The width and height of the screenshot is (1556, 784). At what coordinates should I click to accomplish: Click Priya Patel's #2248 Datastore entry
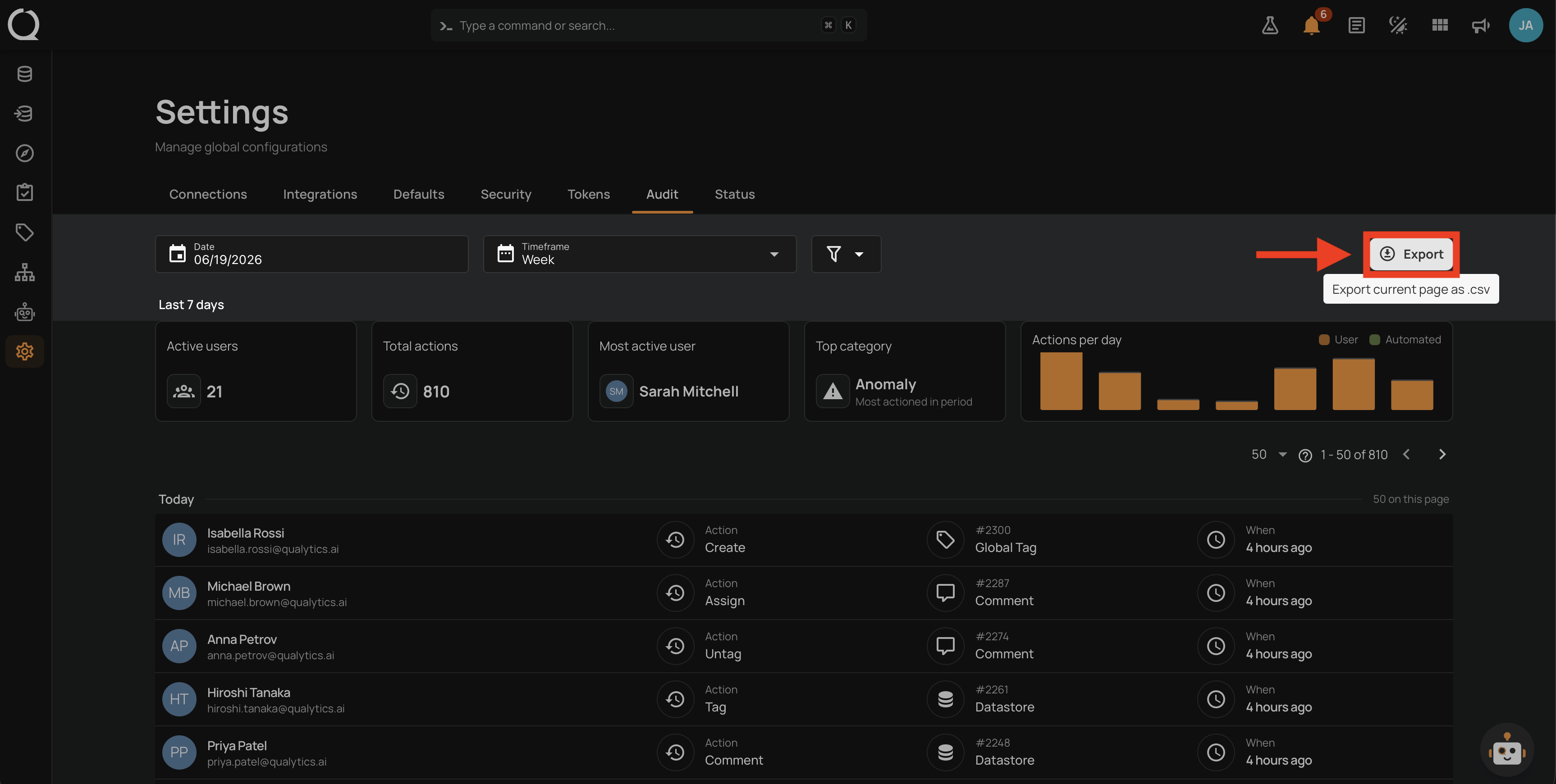coord(1005,752)
